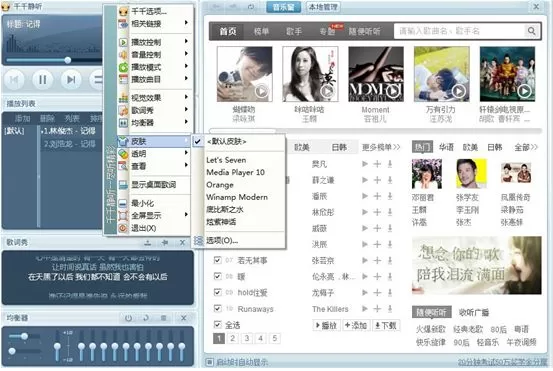Expand the 播放控制 submenu

click(156, 42)
